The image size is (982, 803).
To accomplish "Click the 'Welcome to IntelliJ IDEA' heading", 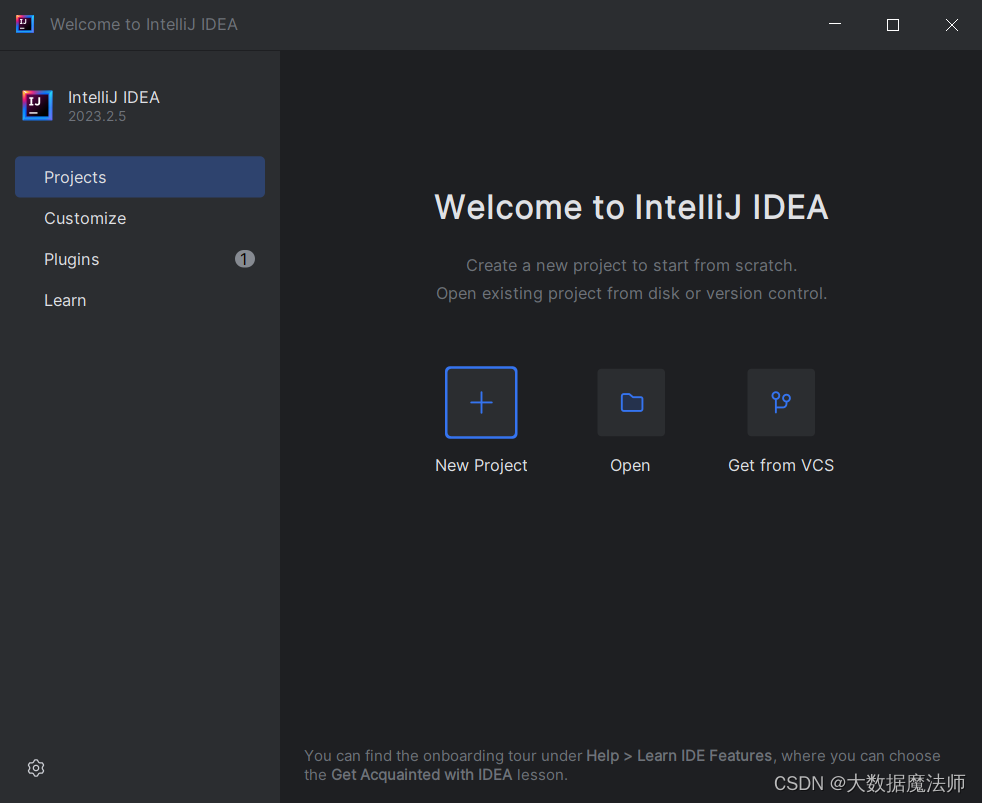I will coord(631,207).
